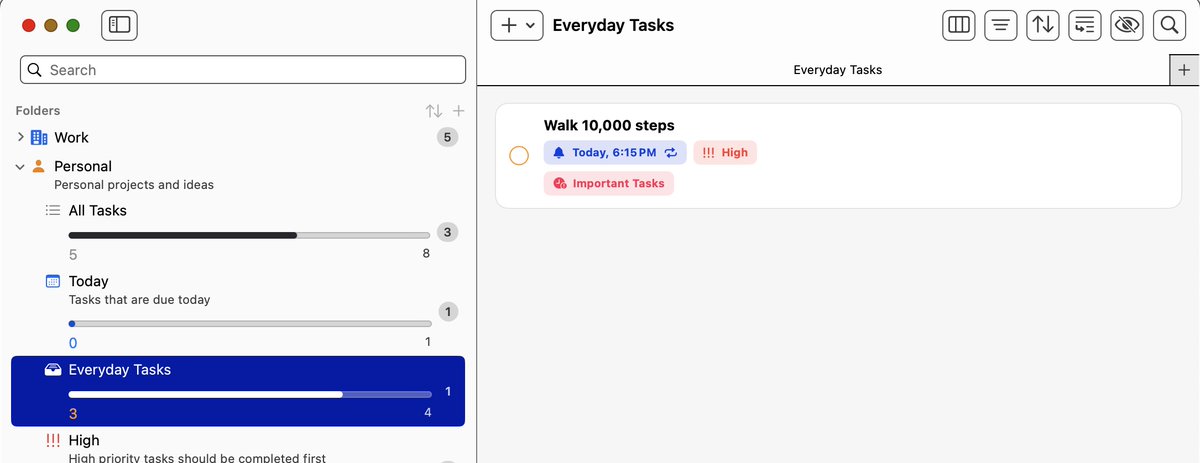Open the magnifier search toolbar button
The image size is (1200, 463).
click(x=1169, y=25)
